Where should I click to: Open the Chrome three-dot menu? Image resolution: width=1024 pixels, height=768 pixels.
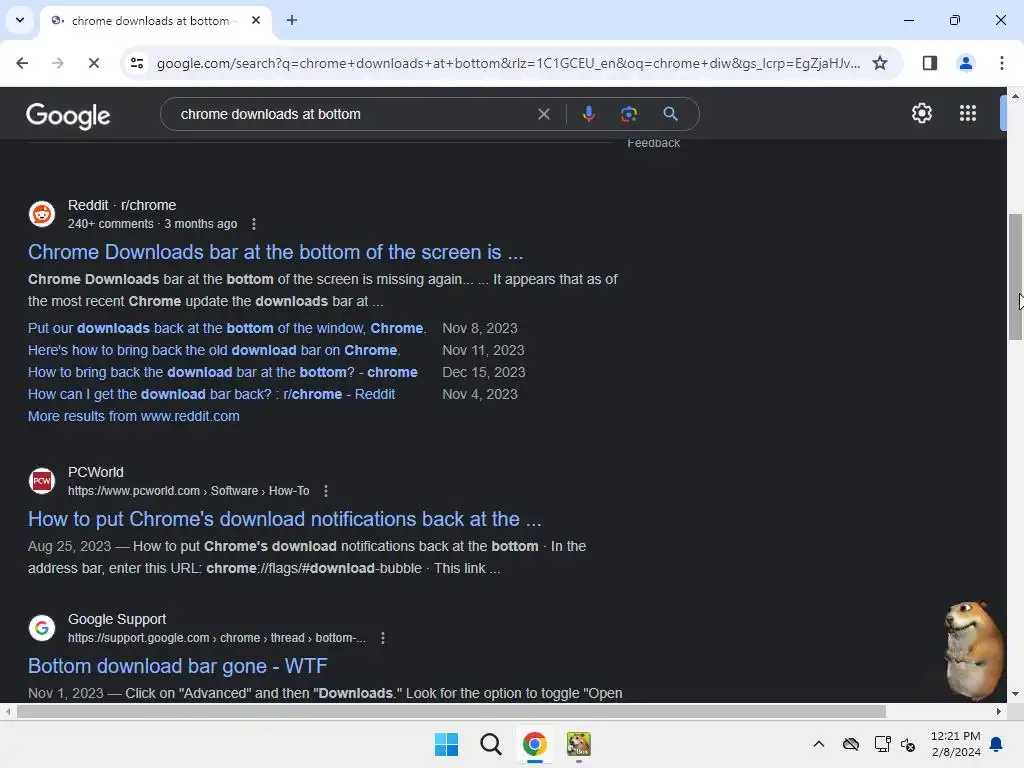click(1001, 63)
